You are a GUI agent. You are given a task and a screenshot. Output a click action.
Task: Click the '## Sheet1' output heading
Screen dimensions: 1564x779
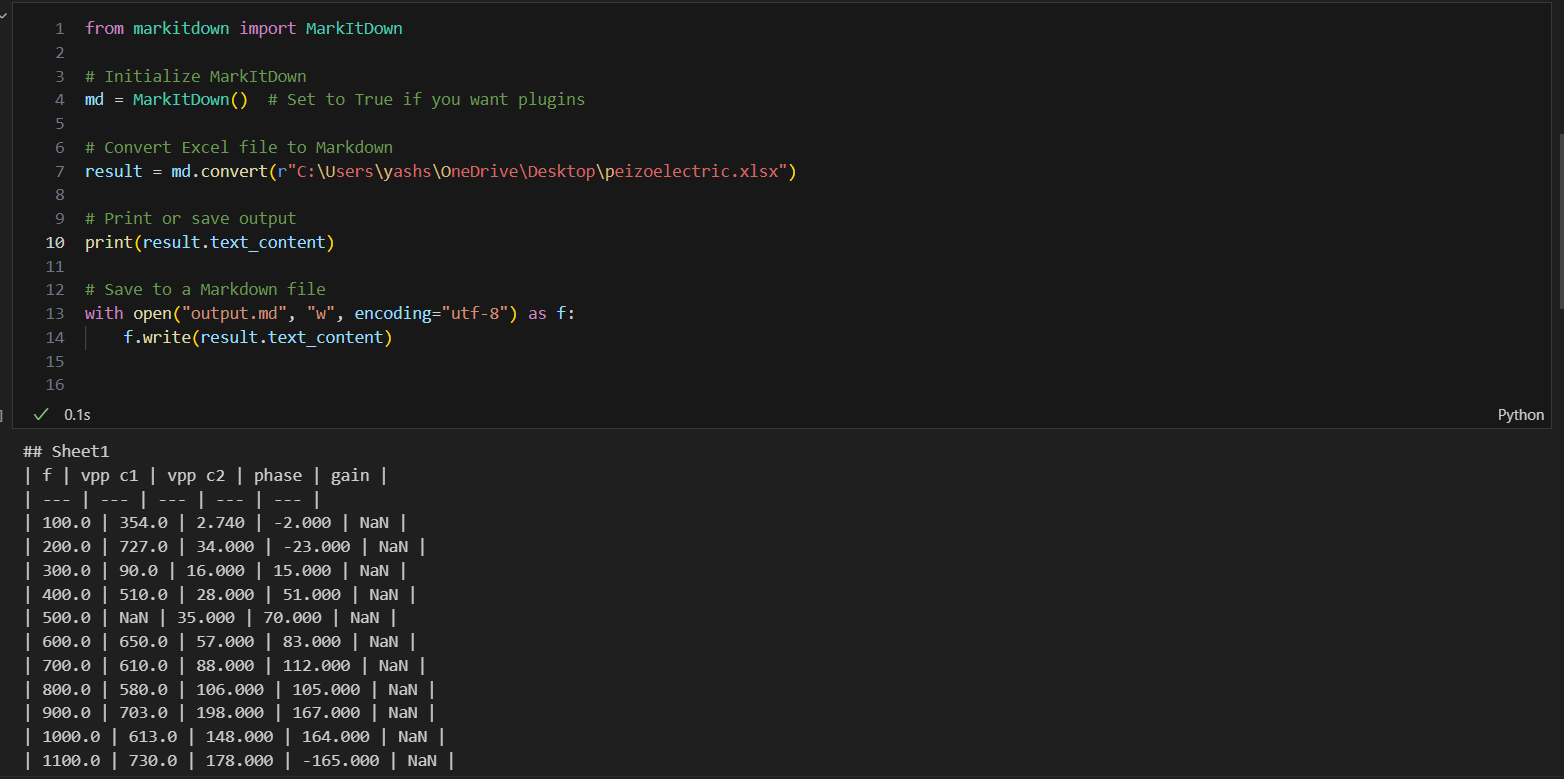(66, 452)
